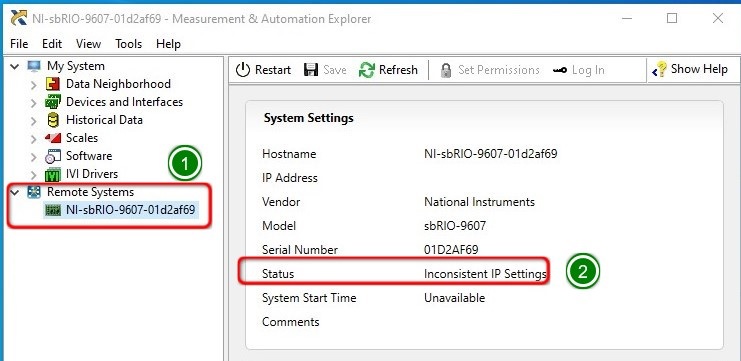
Task: Click the Log In toolbar button
Action: [578, 70]
